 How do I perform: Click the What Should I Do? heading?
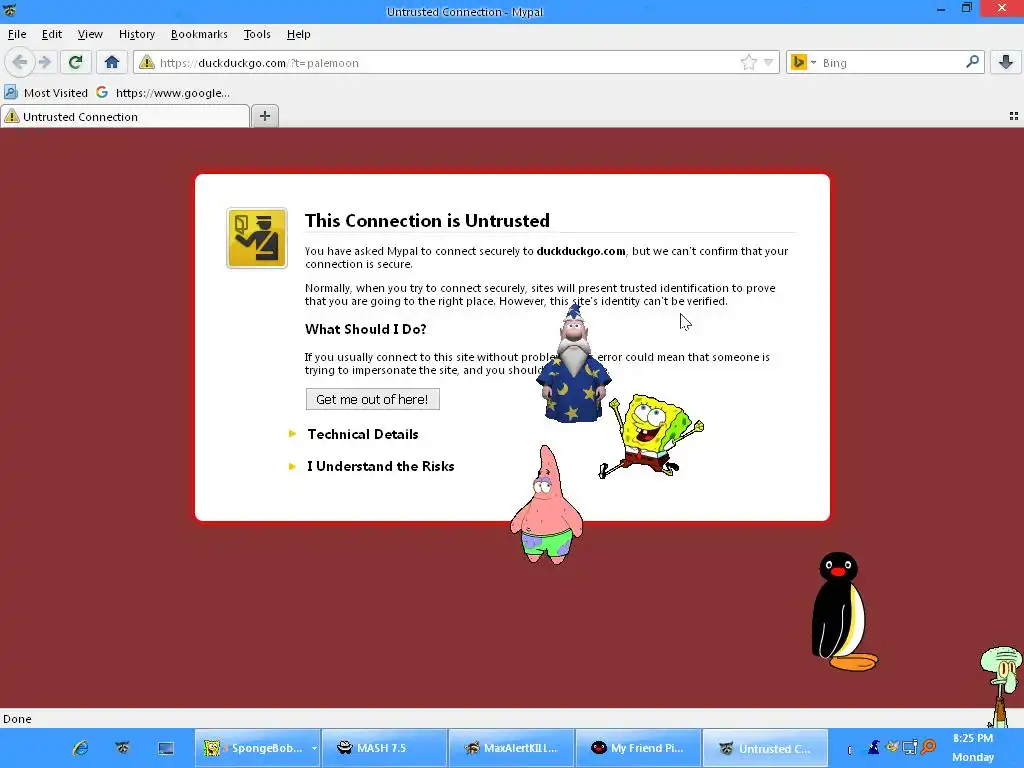click(366, 329)
